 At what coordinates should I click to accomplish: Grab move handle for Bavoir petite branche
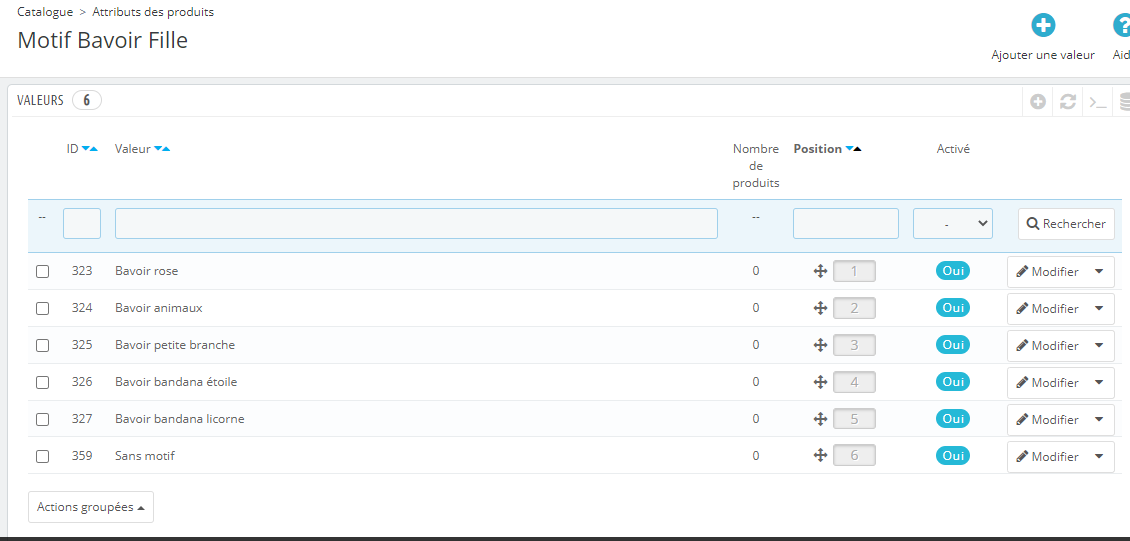(x=819, y=345)
